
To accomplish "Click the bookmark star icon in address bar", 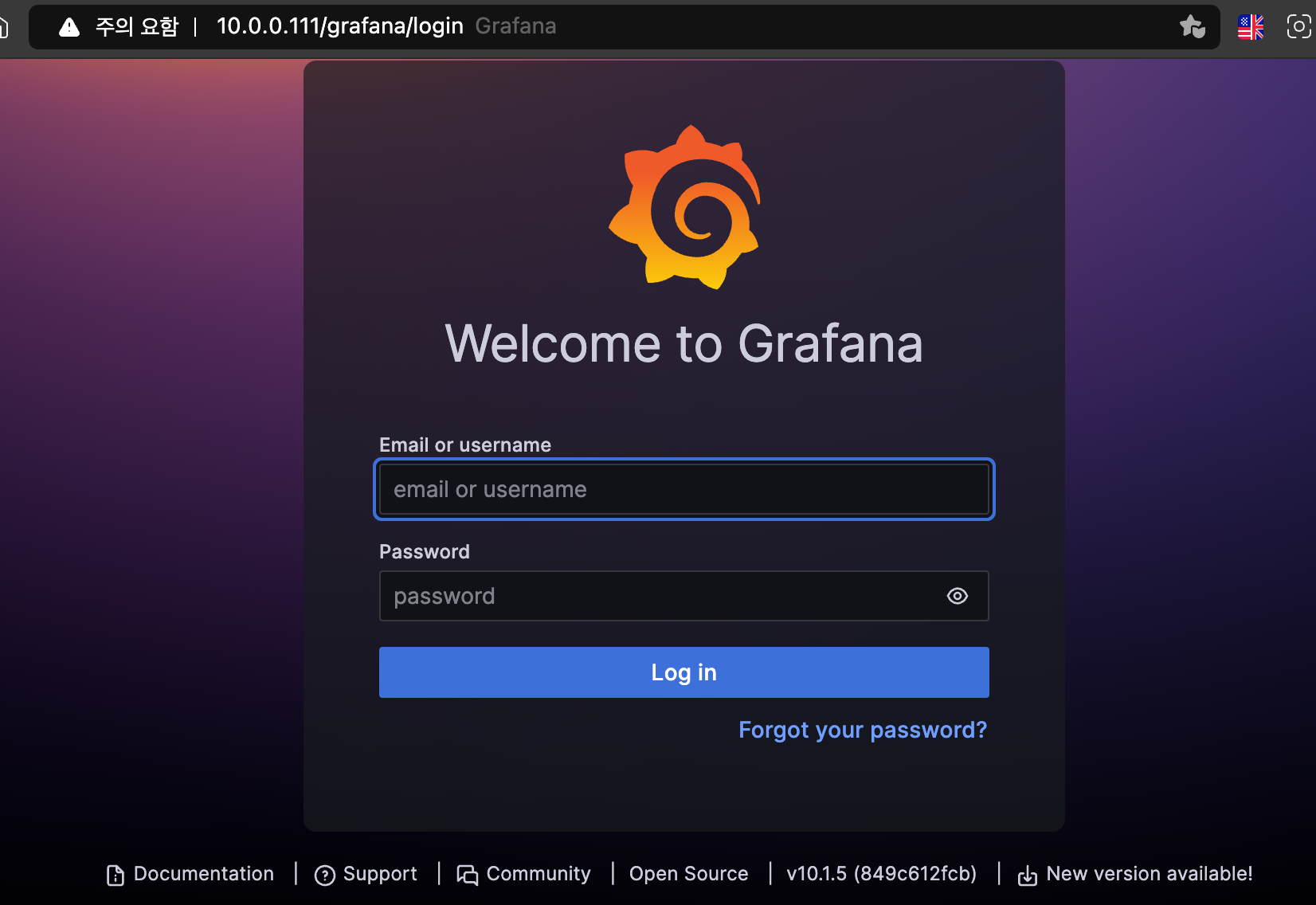I will [x=1193, y=27].
